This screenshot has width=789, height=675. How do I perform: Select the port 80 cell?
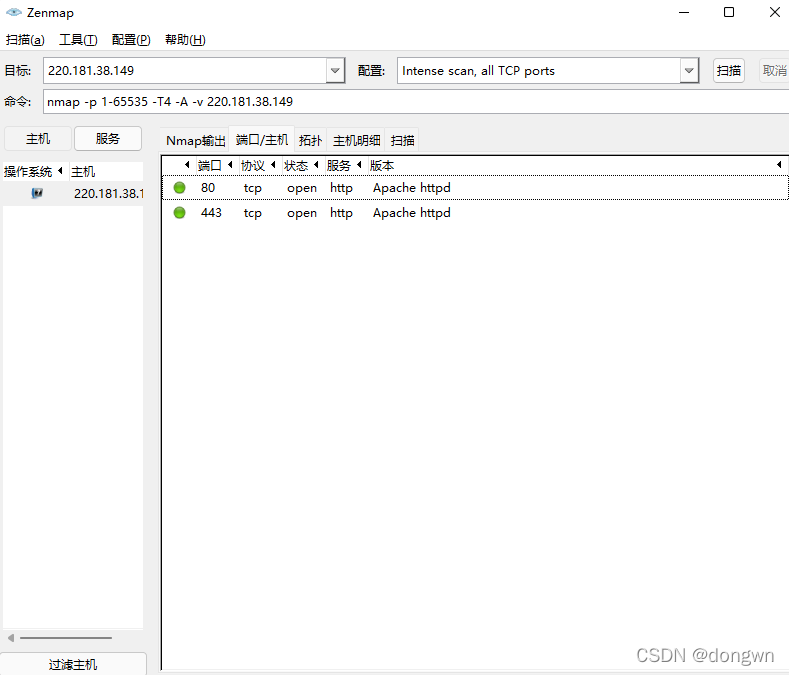(208, 188)
